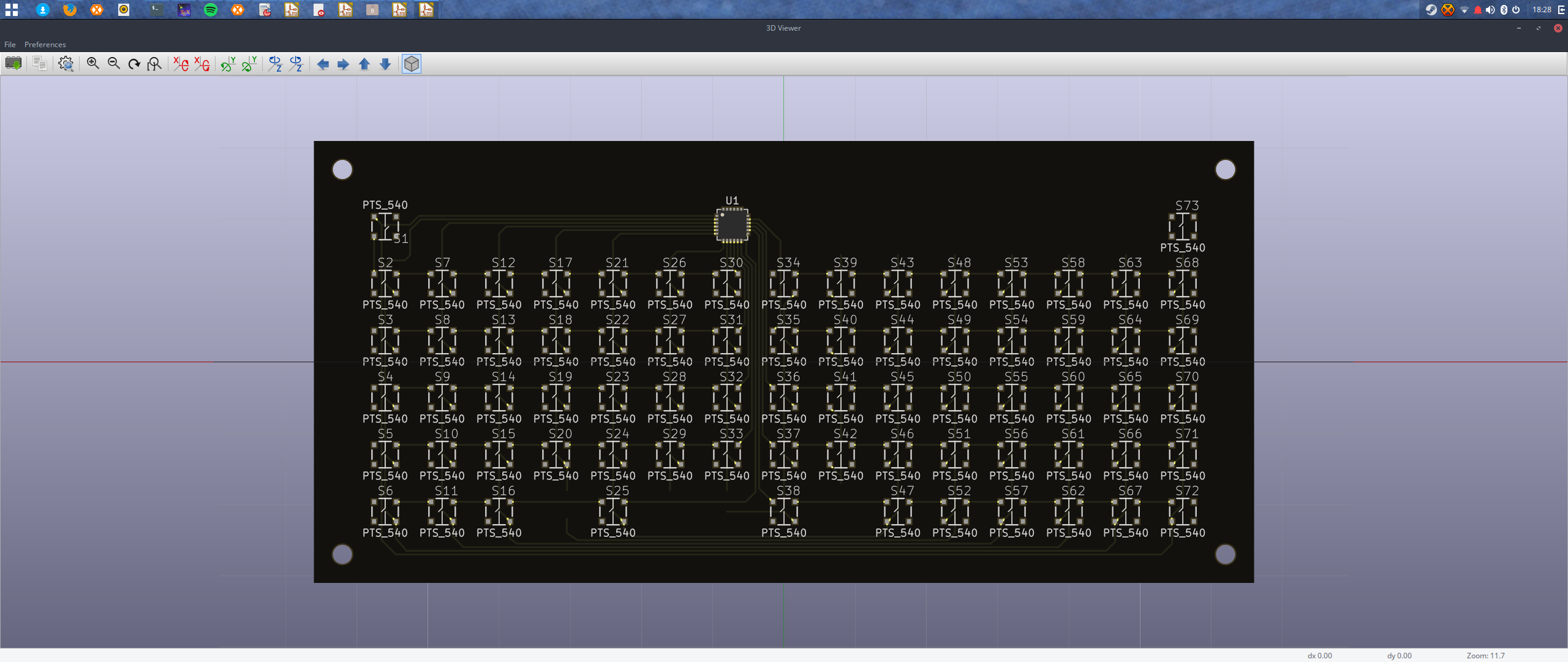Move the board up with the blue arrow

(364, 64)
